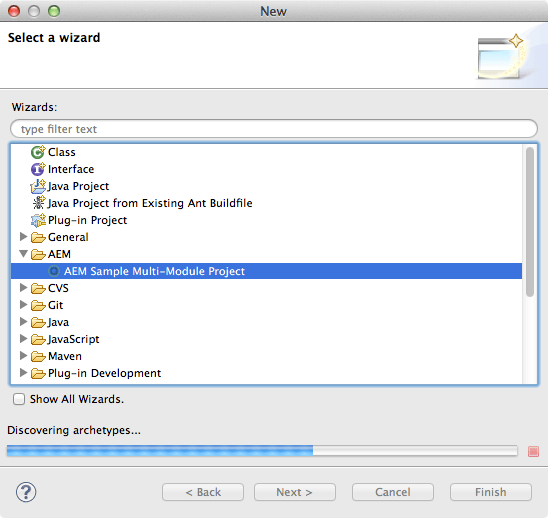
Task: Select the JavaScript folder item
Action: point(65,339)
